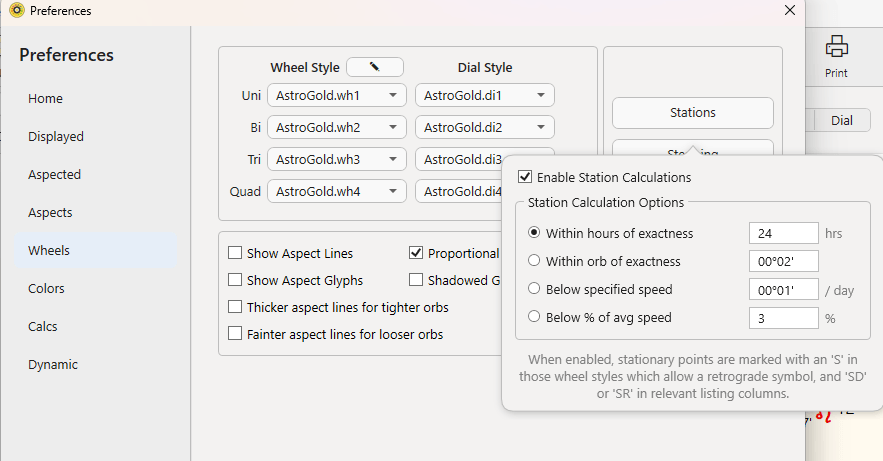Close the Preferences window
The height and width of the screenshot is (461, 883).
[x=790, y=10]
